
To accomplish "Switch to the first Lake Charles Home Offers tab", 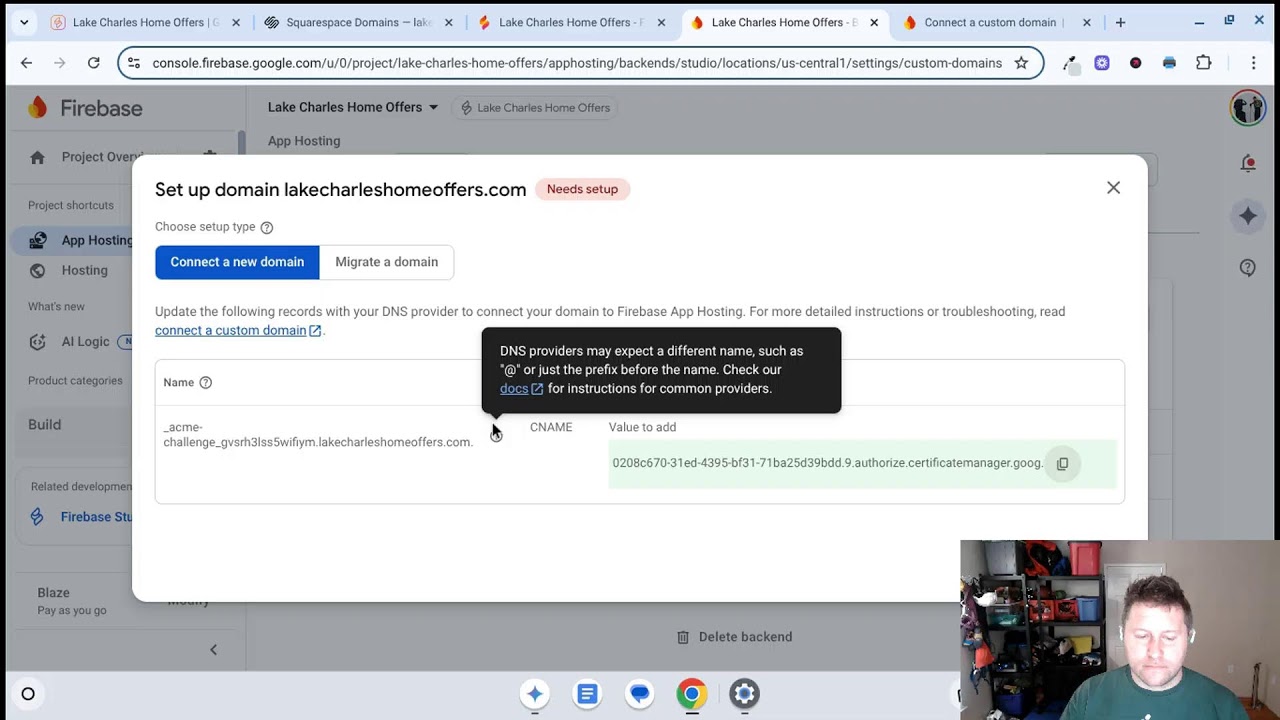I will 145,22.
